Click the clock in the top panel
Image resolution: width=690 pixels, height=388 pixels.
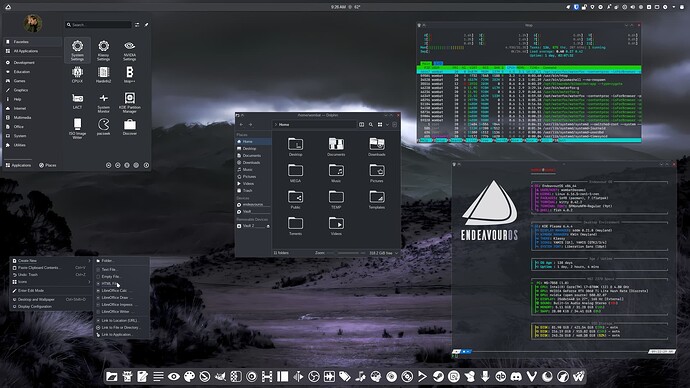coord(338,7)
